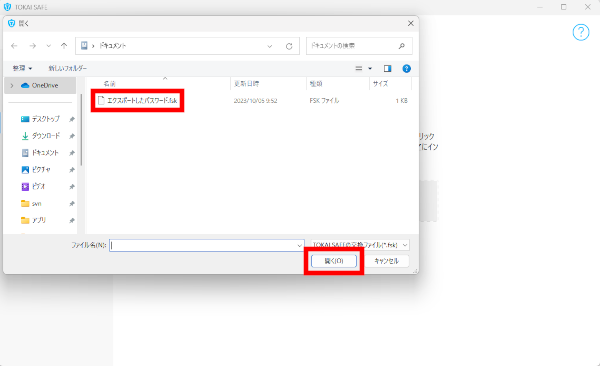Image resolution: width=600 pixels, height=366 pixels.
Task: Click the file's modified date cell
Action: (x=255, y=101)
